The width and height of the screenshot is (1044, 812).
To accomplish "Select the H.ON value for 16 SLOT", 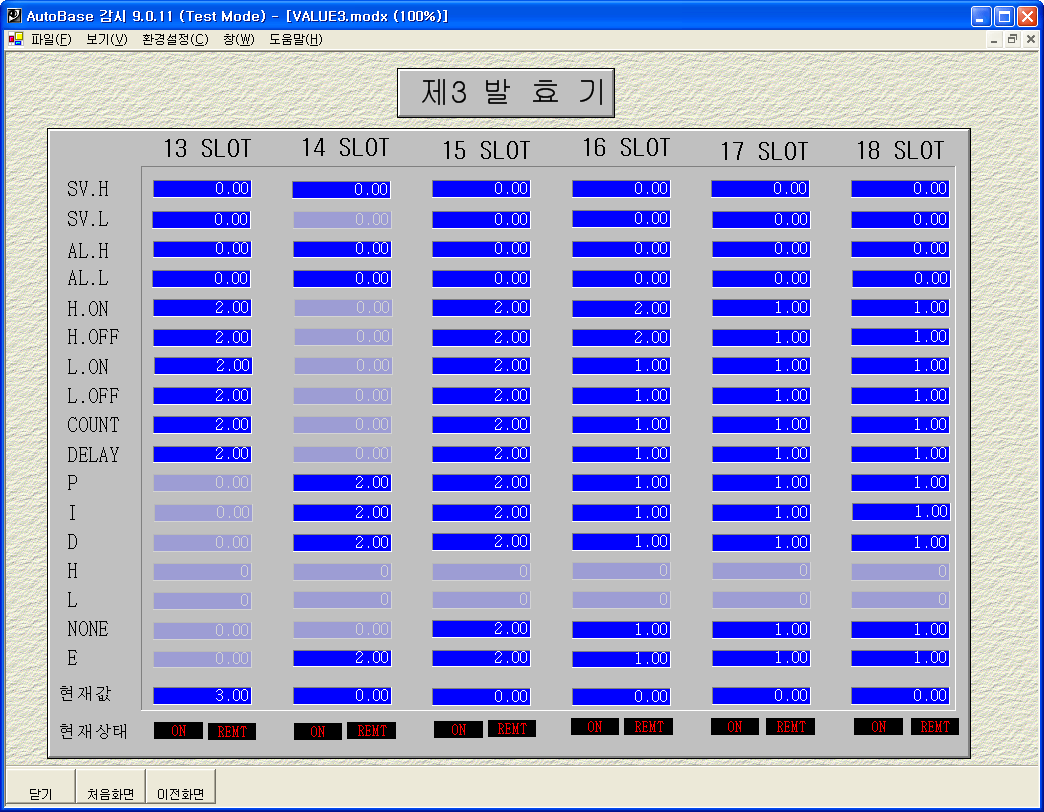I will coord(621,309).
